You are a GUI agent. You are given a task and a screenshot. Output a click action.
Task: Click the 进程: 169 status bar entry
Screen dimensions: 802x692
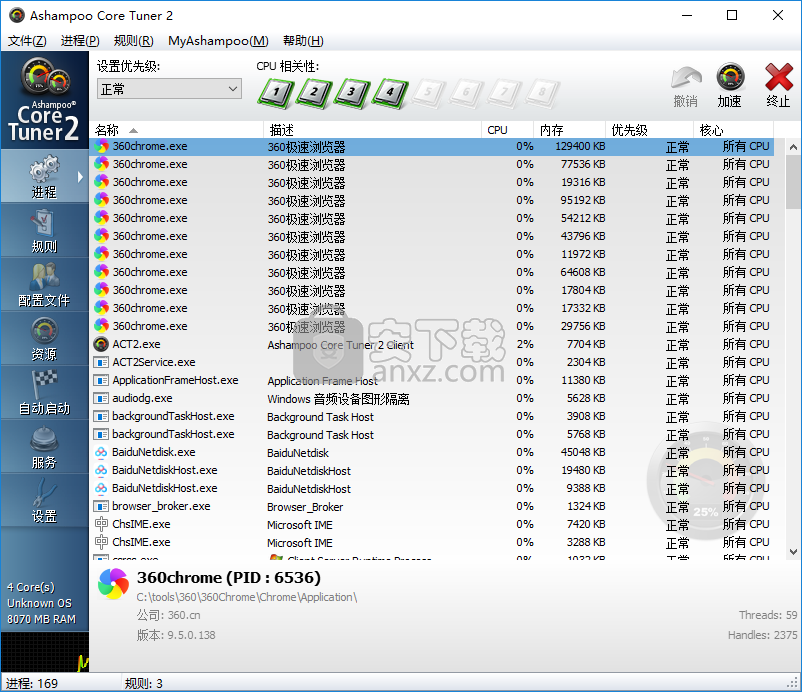(32, 684)
